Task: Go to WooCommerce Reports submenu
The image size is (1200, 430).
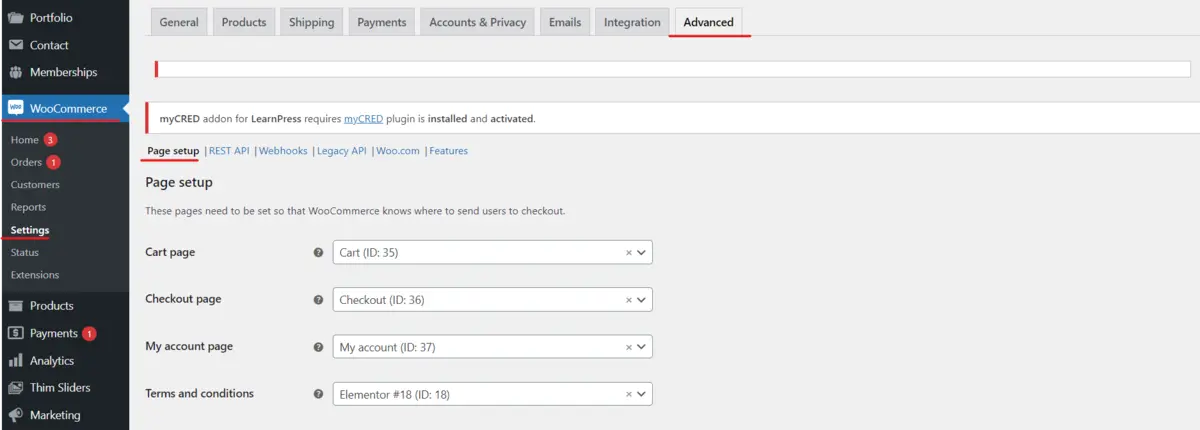Action: pos(28,207)
